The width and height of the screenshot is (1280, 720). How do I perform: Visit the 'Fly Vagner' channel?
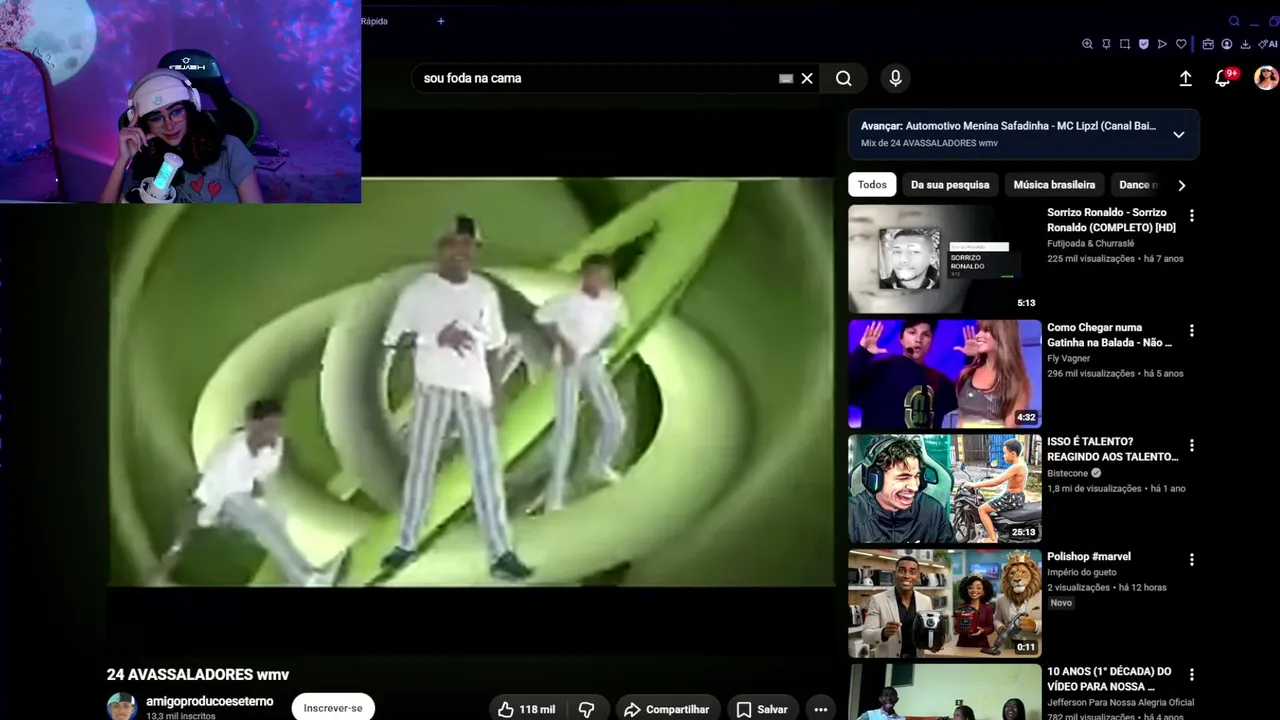pyautogui.click(x=1068, y=358)
